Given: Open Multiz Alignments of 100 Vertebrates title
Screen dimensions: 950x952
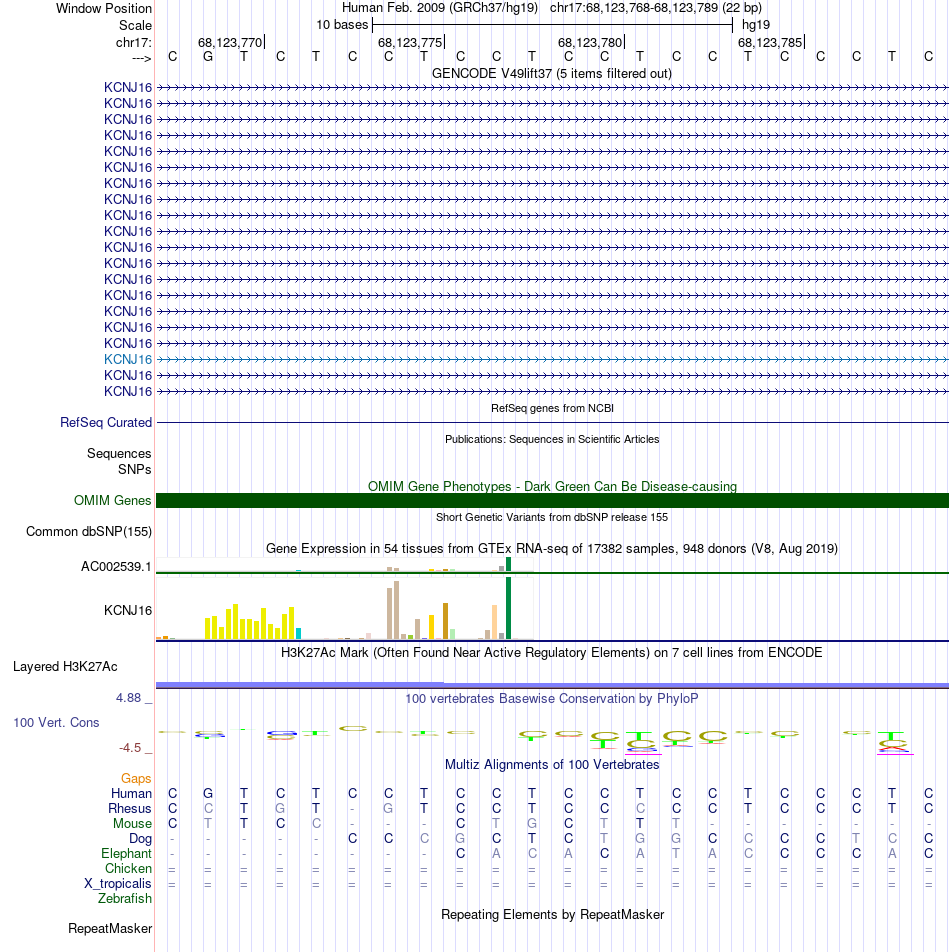Looking at the screenshot, I should pyautogui.click(x=552, y=764).
